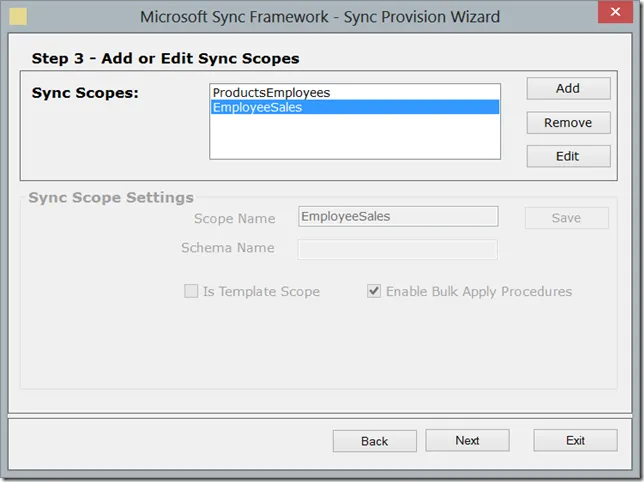
Task: Focus the Schema Name text box
Action: (x=398, y=249)
